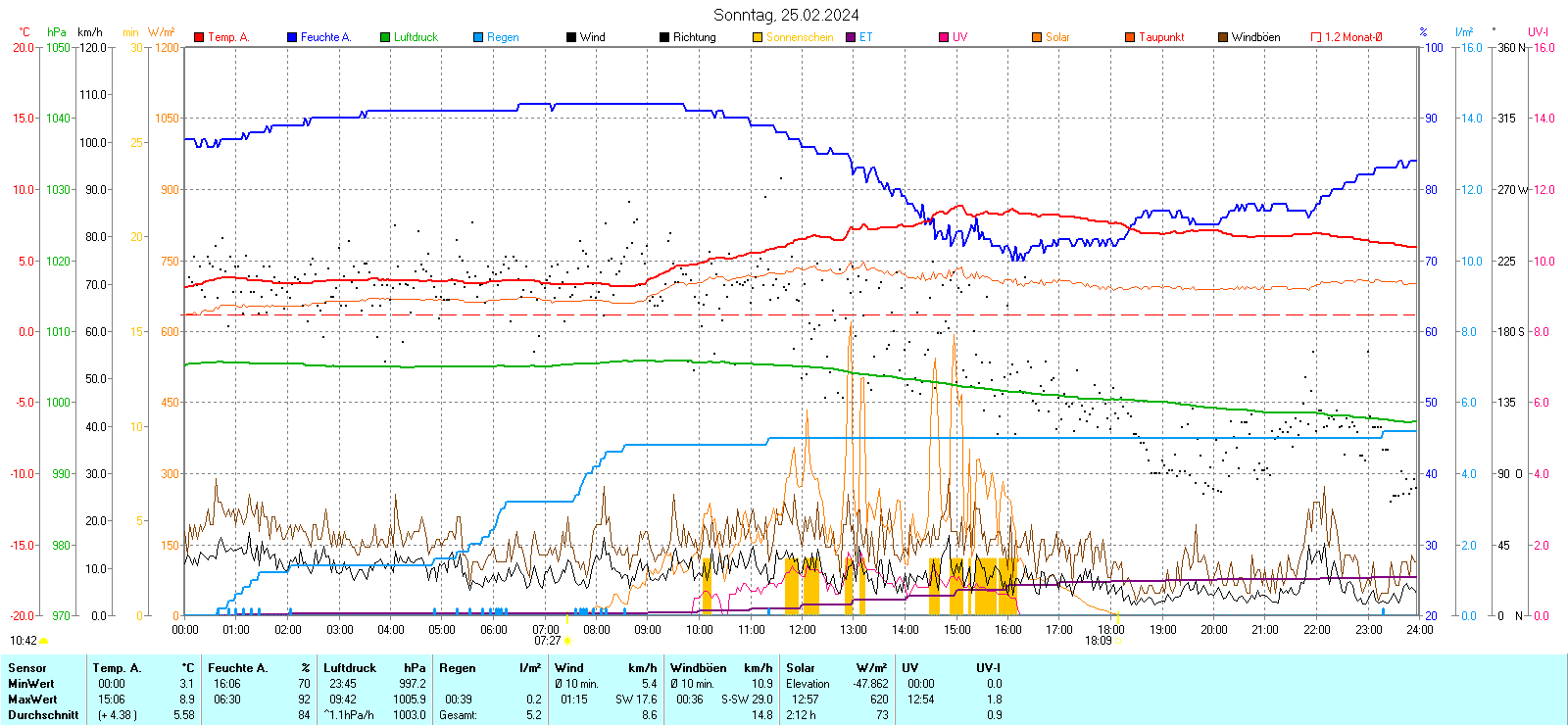
Task: Toggle the hollow 1.2 Monat-Ø legend box
Action: (x=1316, y=37)
